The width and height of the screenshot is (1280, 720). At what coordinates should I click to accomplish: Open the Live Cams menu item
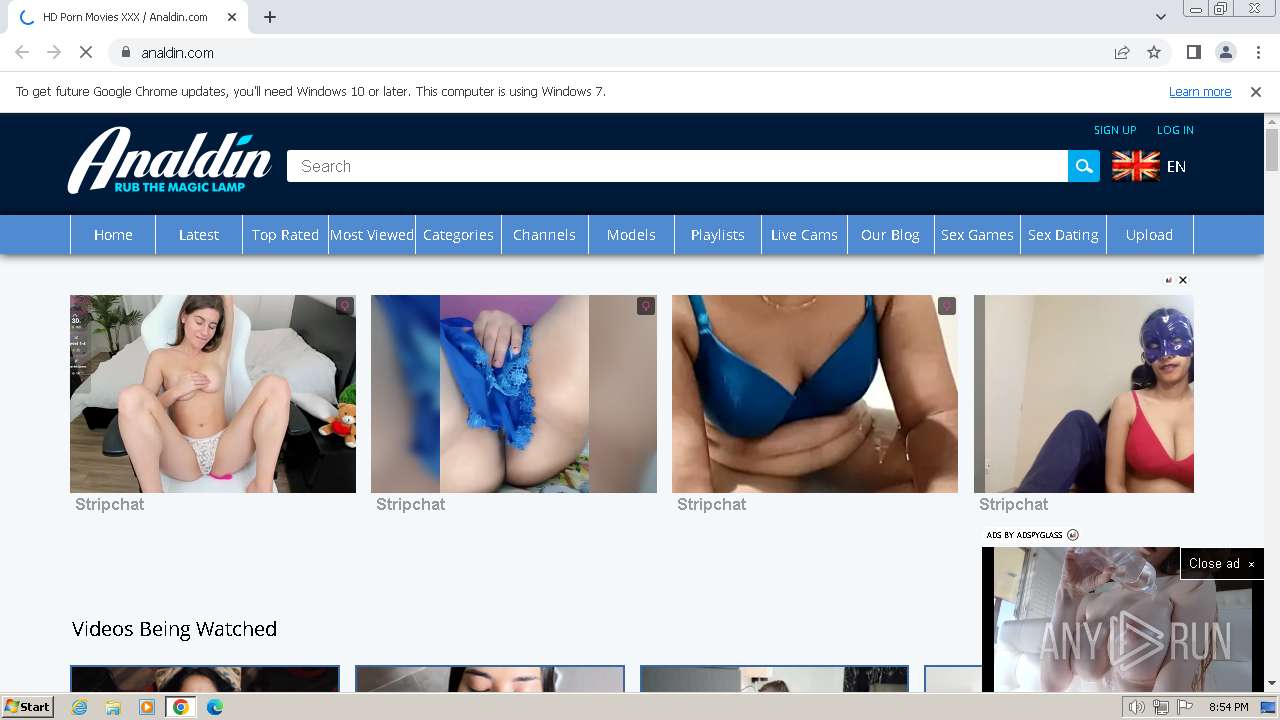pos(804,235)
